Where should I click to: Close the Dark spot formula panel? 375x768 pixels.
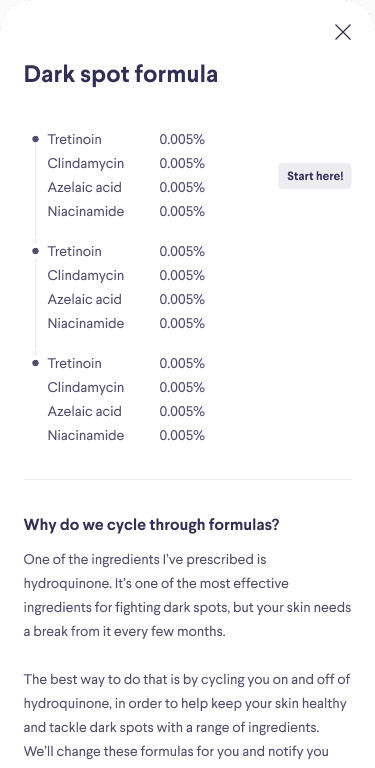tap(343, 32)
